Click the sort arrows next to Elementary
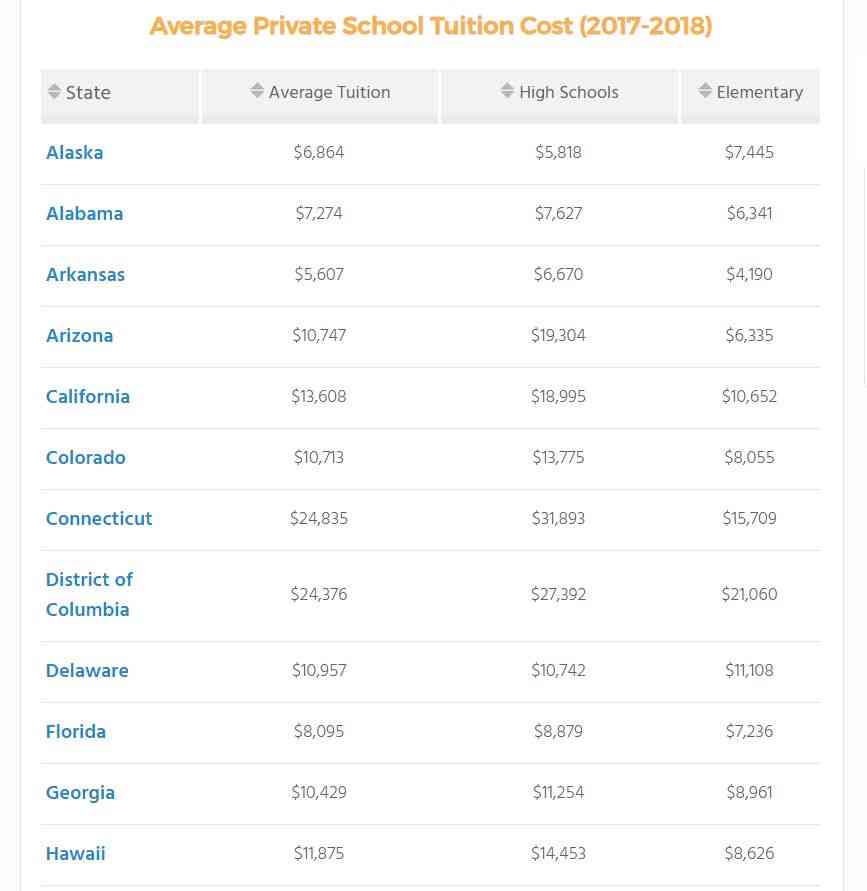The image size is (867, 891). [705, 91]
